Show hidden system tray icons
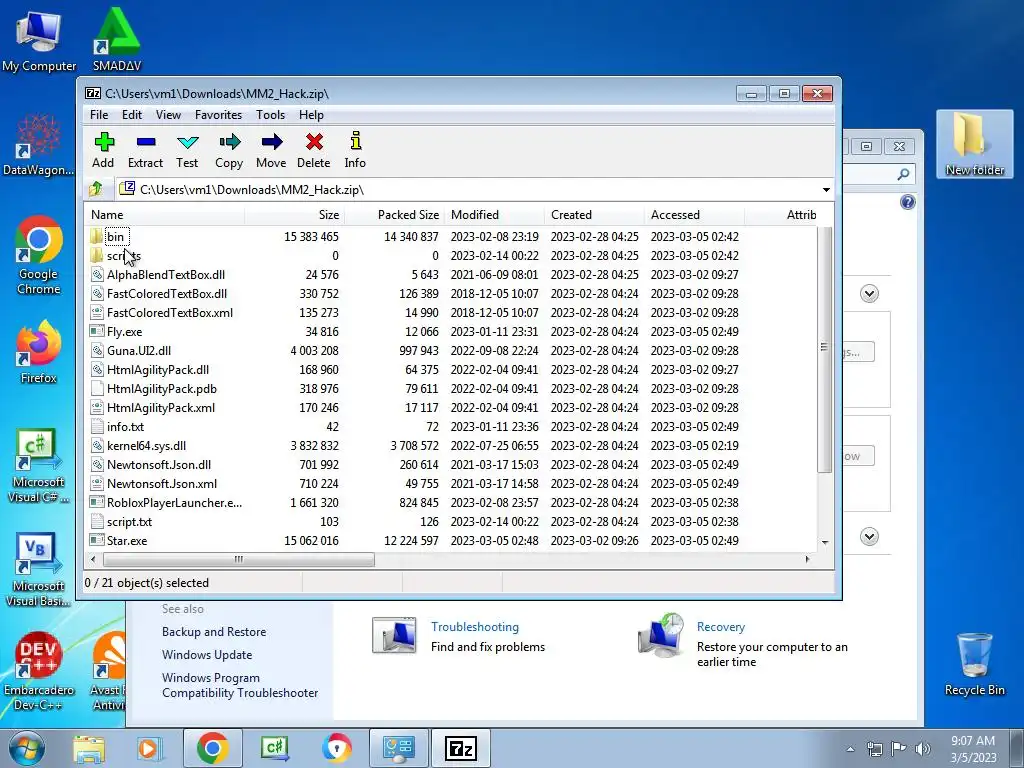This screenshot has width=1024, height=768. tap(850, 749)
